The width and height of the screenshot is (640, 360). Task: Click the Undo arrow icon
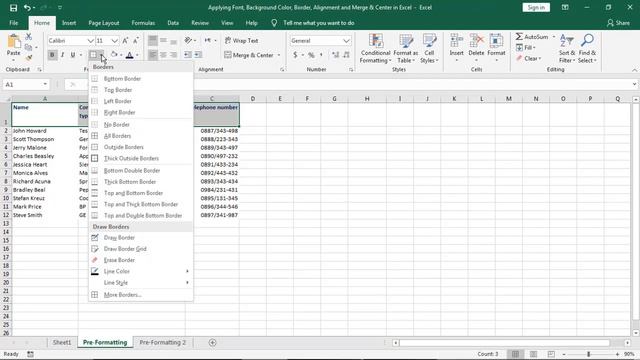pyautogui.click(x=27, y=8)
